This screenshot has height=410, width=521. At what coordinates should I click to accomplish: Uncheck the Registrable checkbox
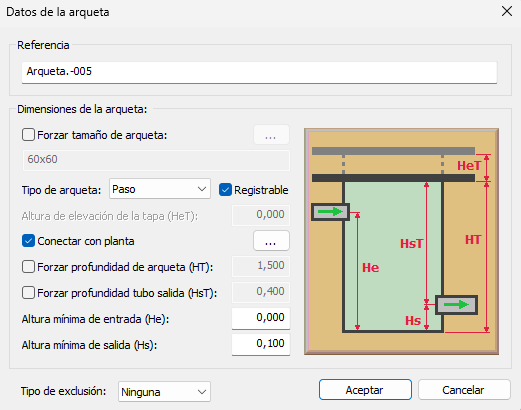pos(225,190)
